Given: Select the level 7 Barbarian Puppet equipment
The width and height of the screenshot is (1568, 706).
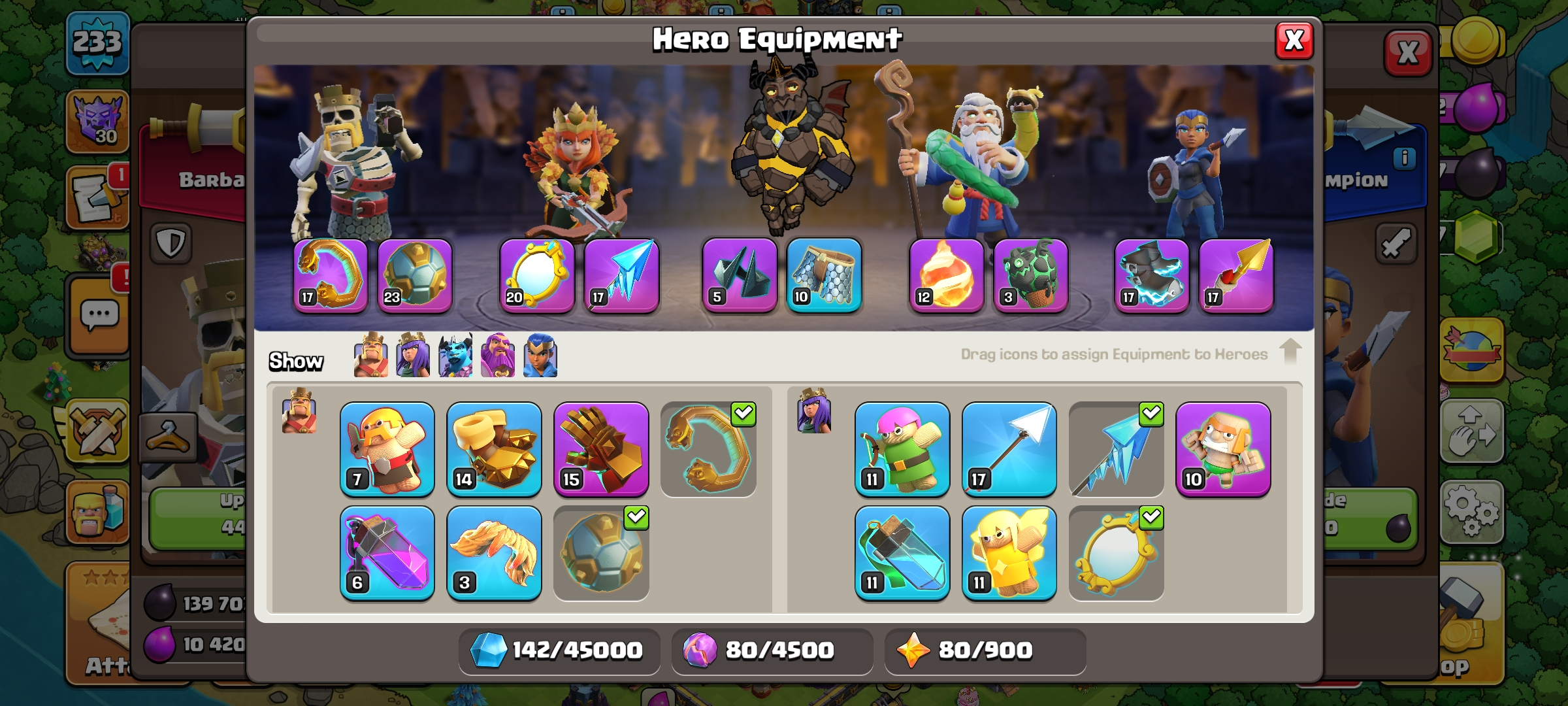Looking at the screenshot, I should [387, 449].
